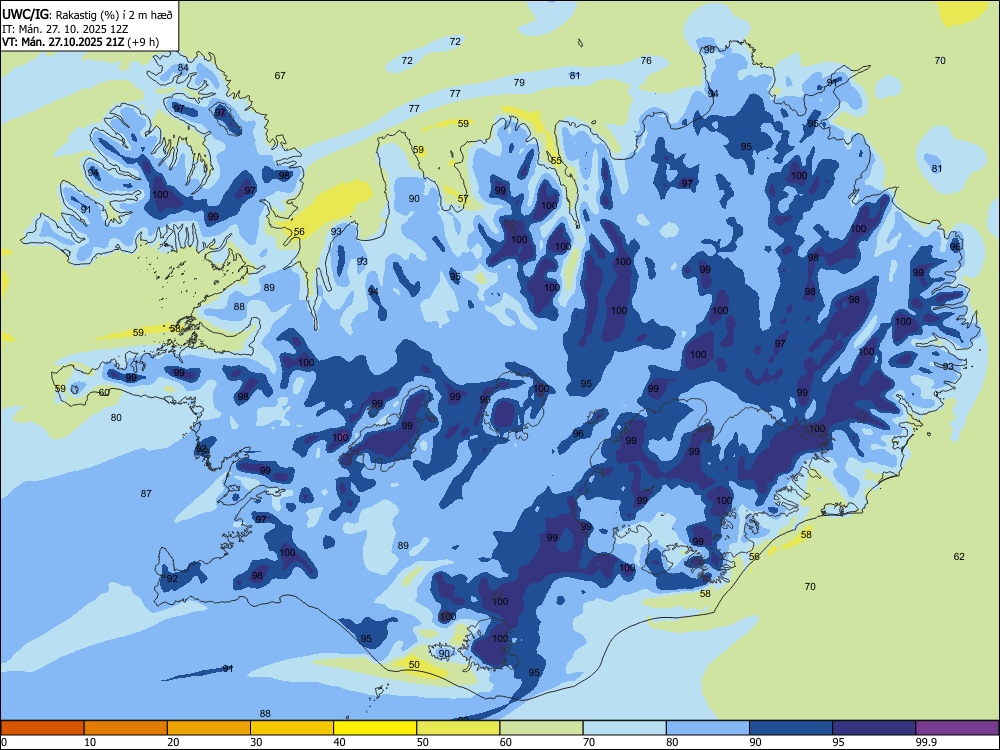Click the 50 humidity value on the map

tap(414, 665)
